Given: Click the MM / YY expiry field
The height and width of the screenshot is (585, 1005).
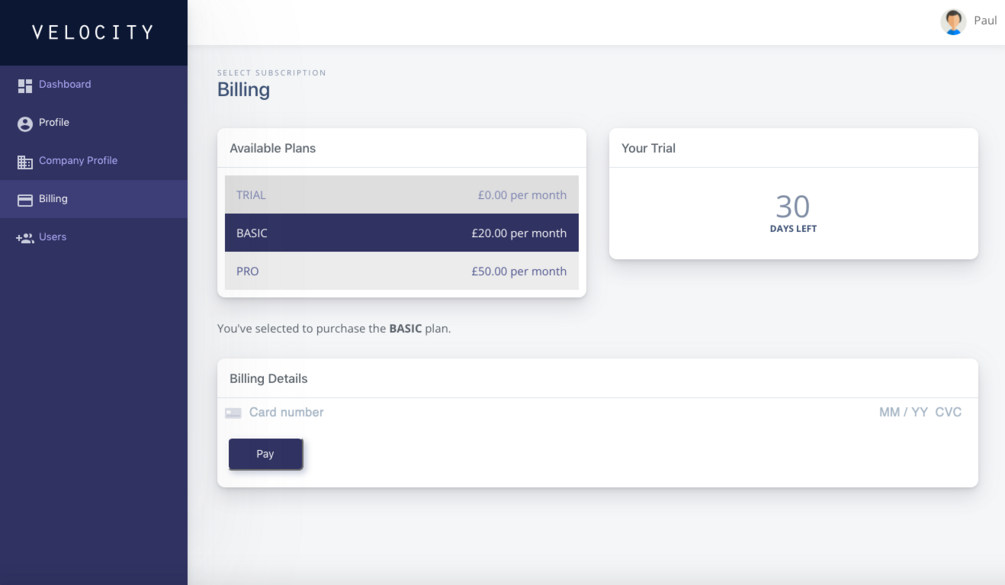Looking at the screenshot, I should point(903,412).
